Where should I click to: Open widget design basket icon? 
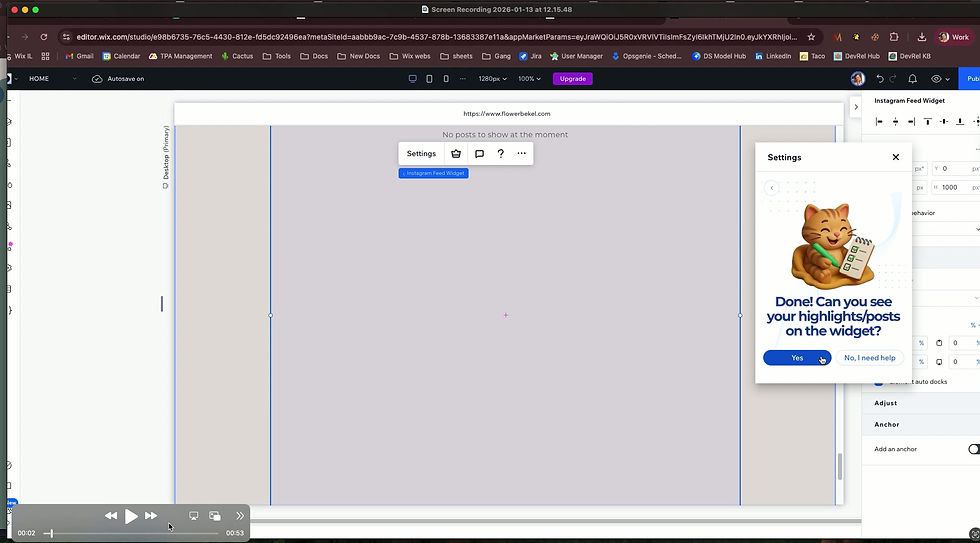click(456, 154)
